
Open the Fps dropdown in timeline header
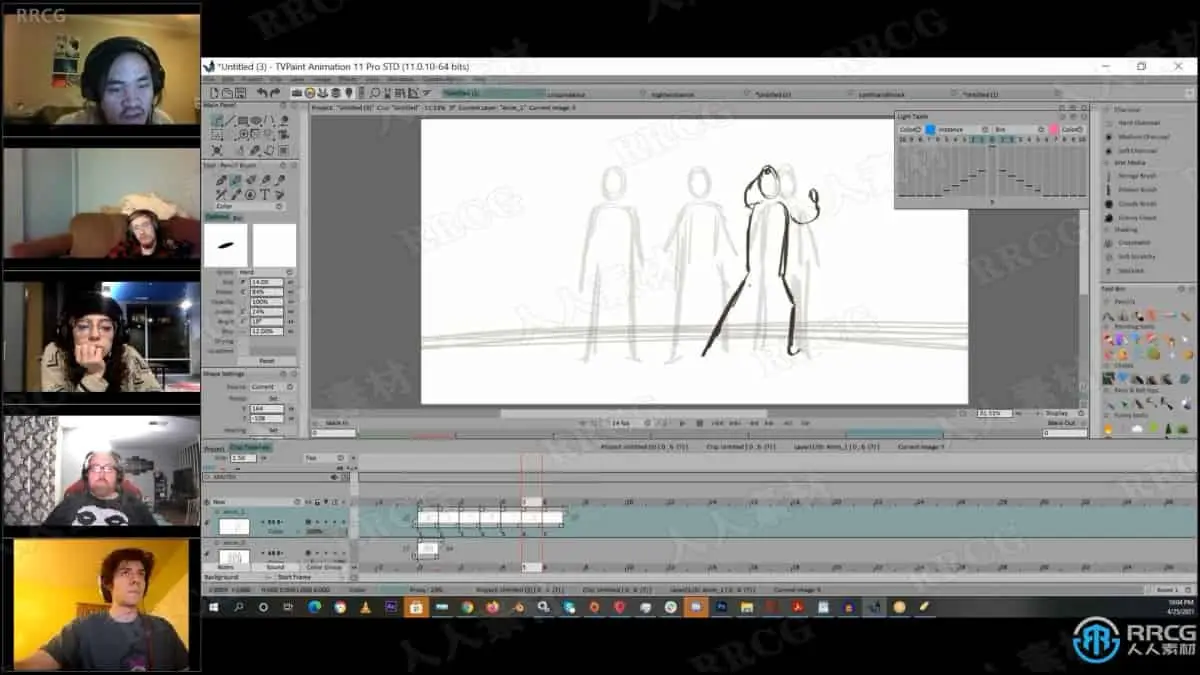click(325, 458)
